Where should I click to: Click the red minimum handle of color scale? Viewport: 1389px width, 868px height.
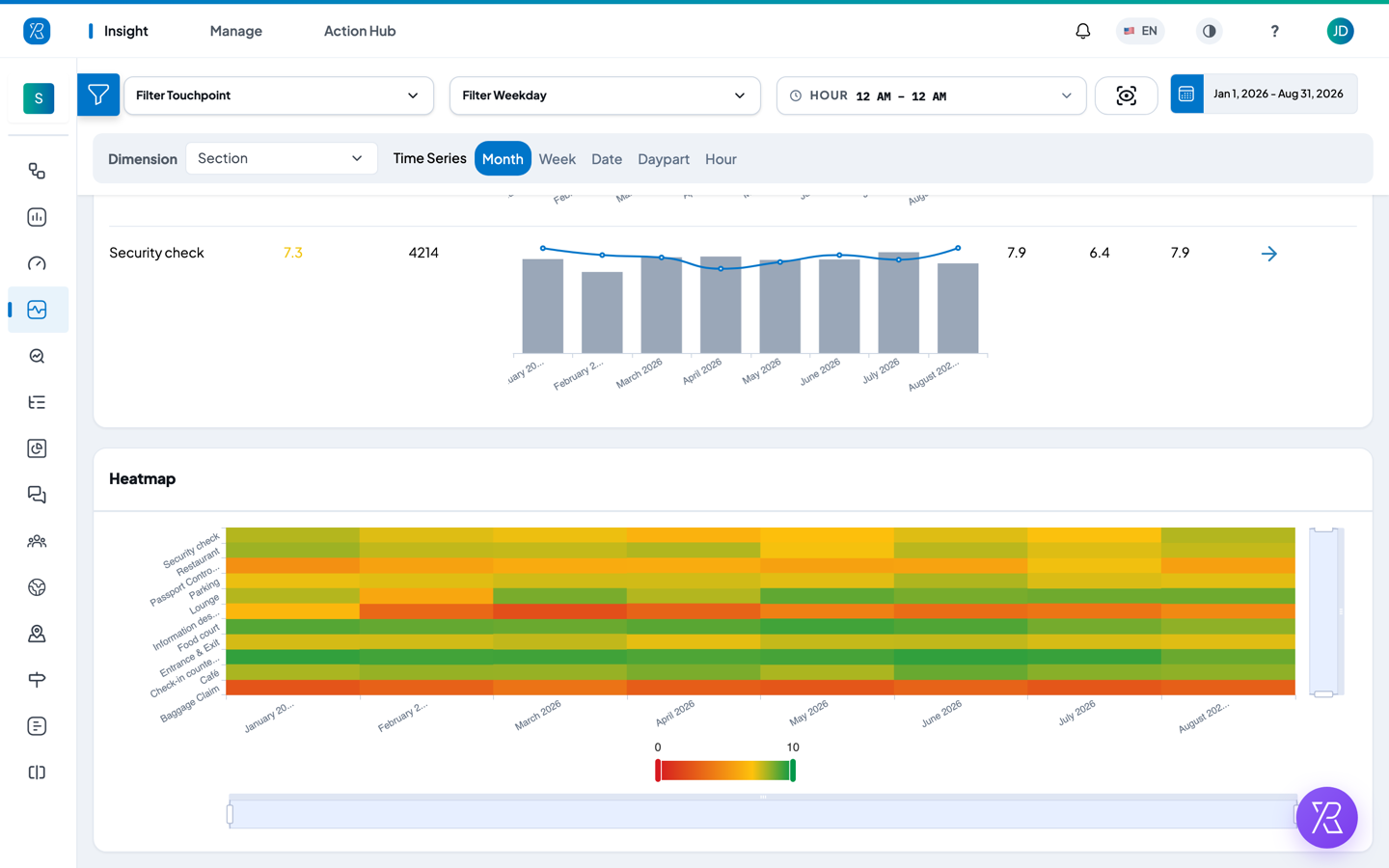(658, 771)
